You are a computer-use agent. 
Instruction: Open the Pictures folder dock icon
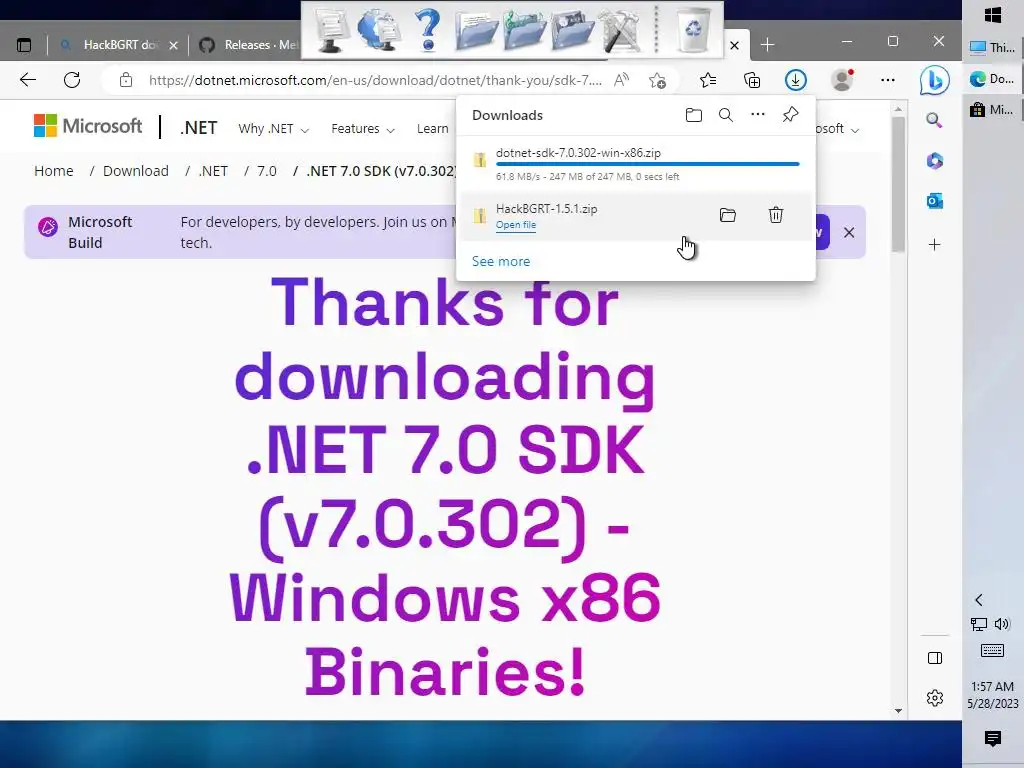573,29
